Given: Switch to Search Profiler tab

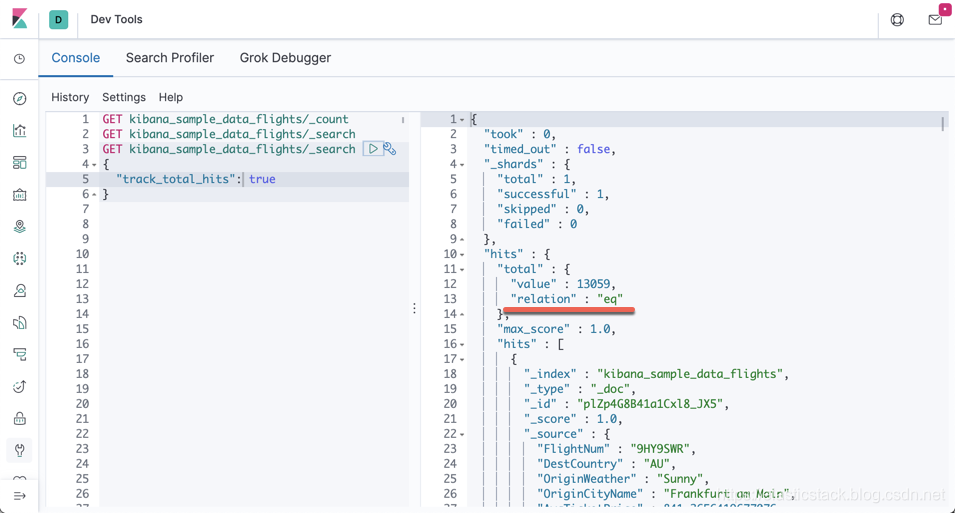Looking at the screenshot, I should click(x=170, y=58).
